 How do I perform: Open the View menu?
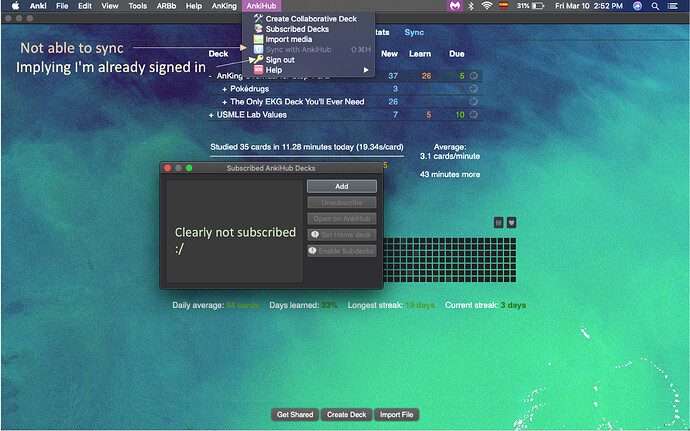[110, 6]
